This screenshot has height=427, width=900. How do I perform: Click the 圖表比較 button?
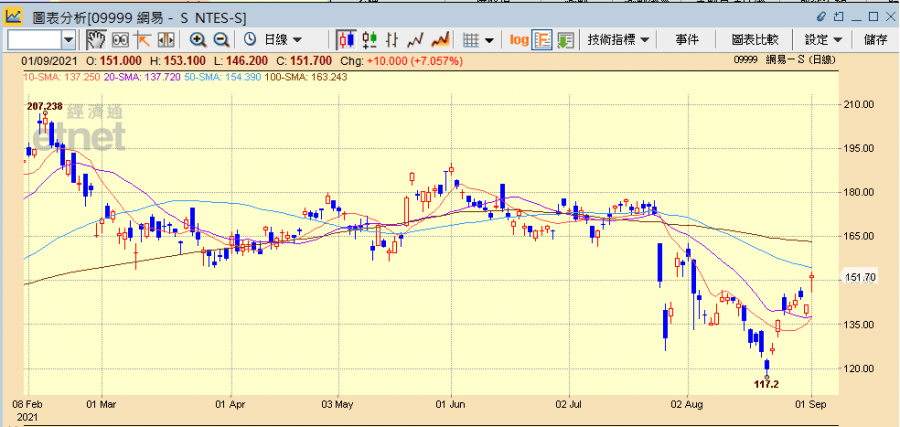click(x=755, y=40)
